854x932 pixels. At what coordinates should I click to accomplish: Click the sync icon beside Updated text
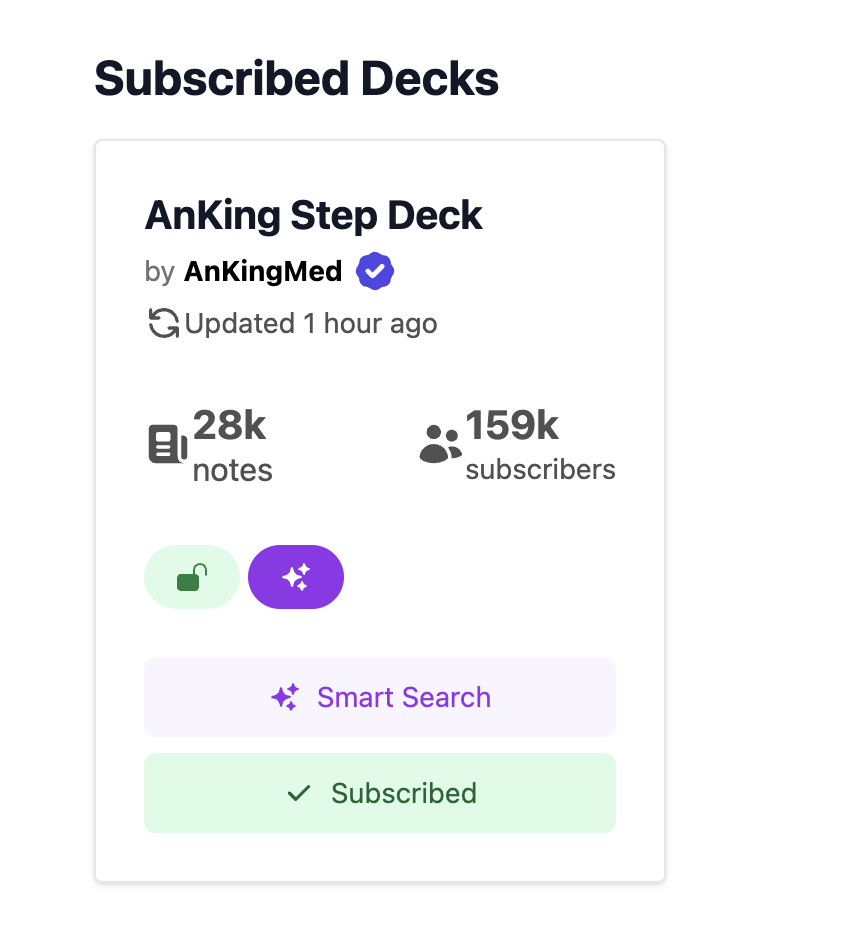pyautogui.click(x=163, y=324)
